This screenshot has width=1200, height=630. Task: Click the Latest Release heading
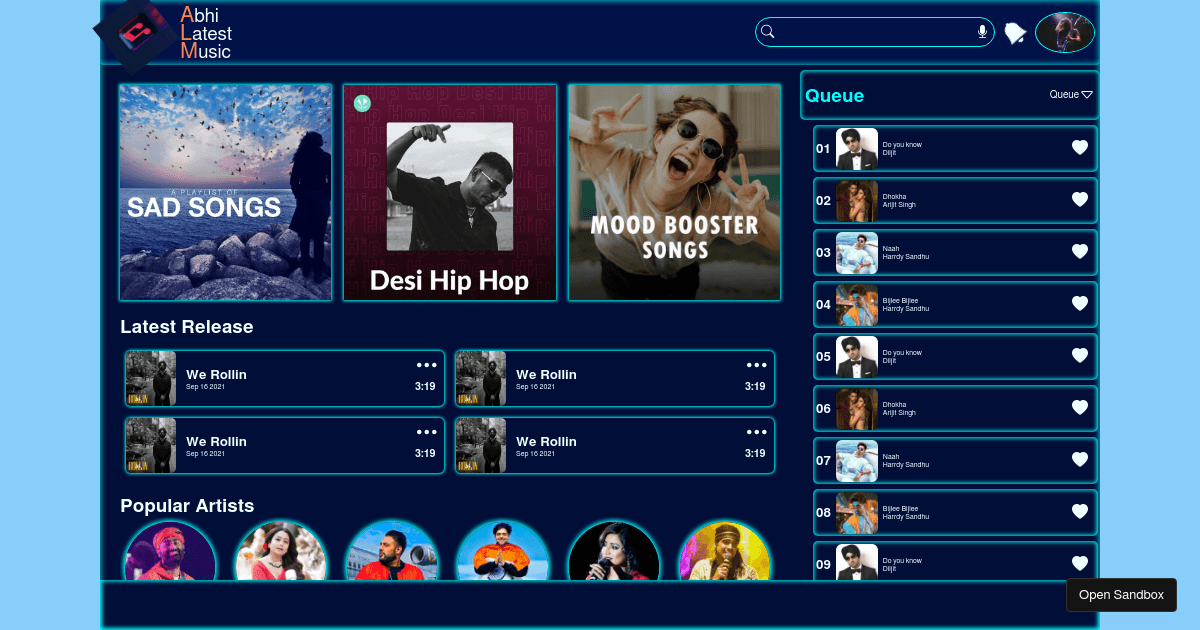(187, 327)
